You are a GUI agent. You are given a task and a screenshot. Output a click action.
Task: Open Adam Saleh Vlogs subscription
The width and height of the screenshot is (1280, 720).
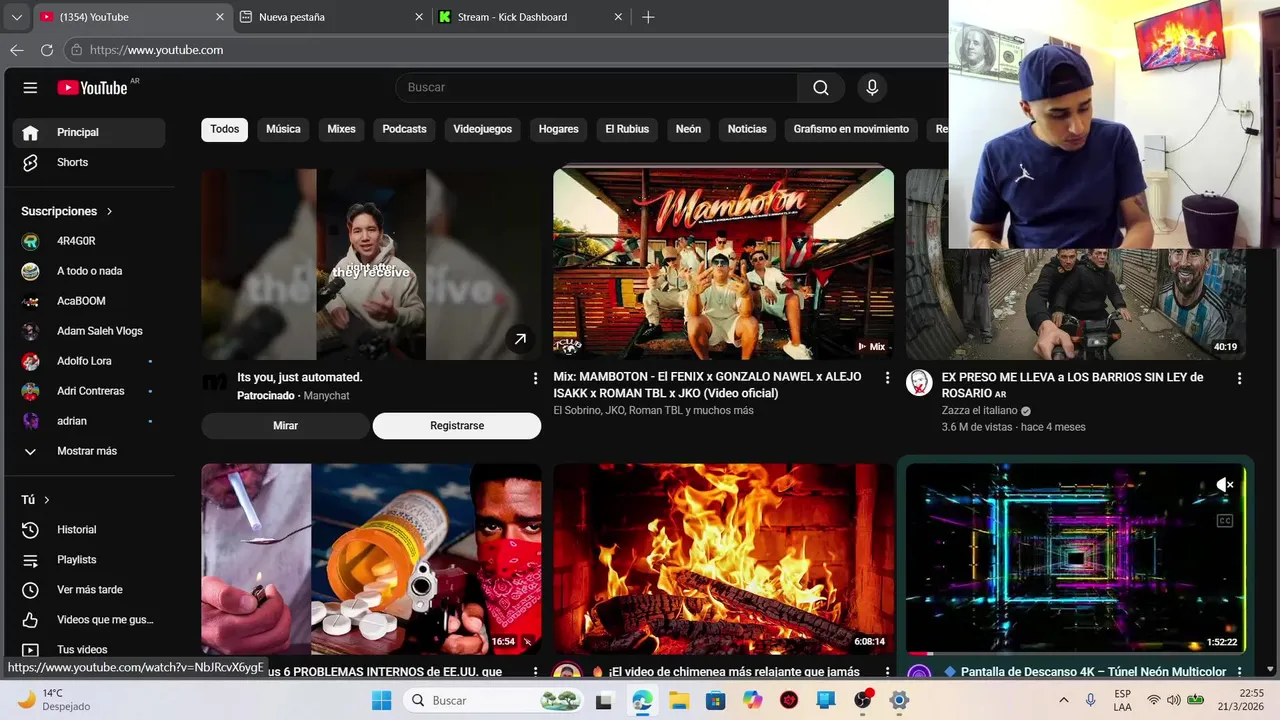click(89, 331)
